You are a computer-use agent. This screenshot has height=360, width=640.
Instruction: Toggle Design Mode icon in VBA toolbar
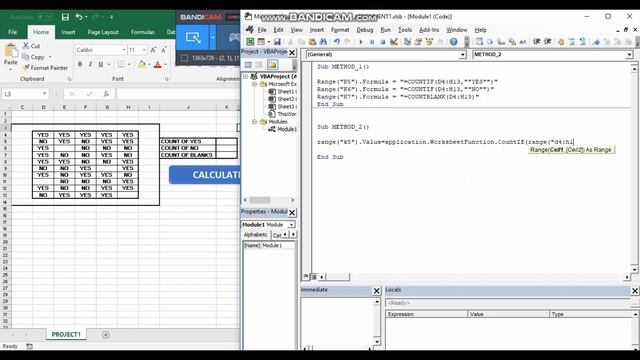click(394, 42)
